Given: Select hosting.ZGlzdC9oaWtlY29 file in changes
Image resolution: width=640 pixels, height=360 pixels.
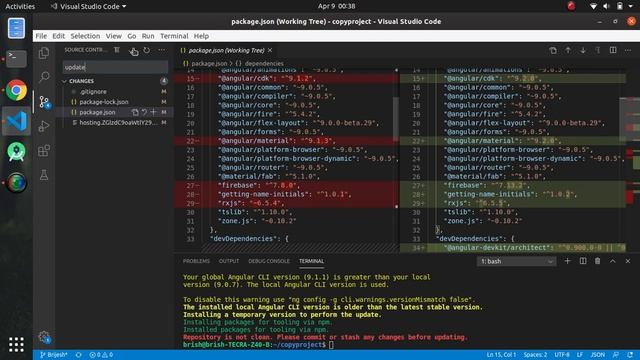Looking at the screenshot, I should [114, 122].
